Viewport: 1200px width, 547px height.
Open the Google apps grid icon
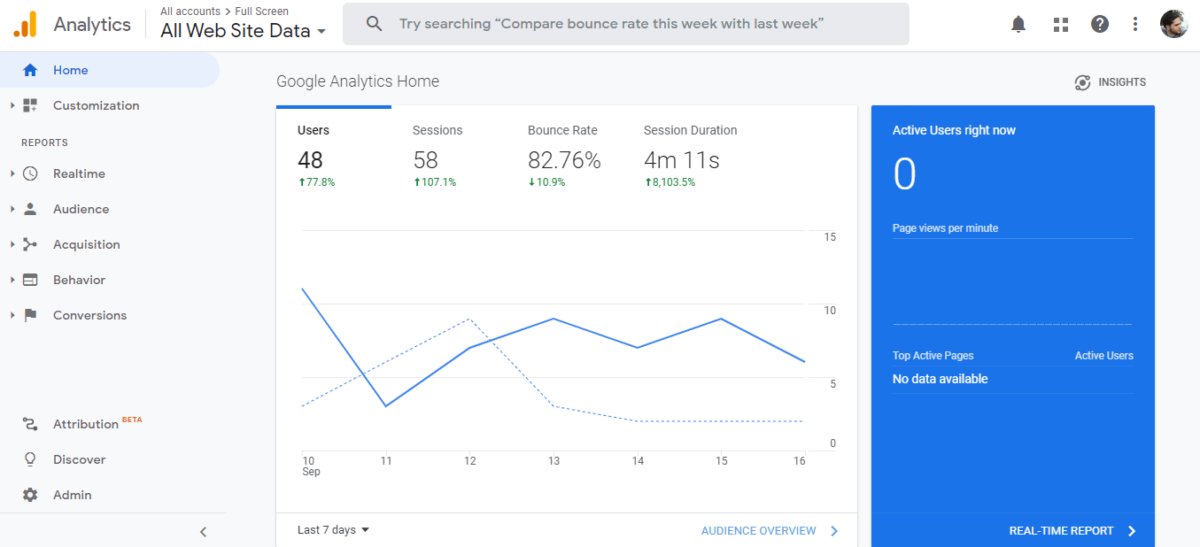(x=1061, y=24)
